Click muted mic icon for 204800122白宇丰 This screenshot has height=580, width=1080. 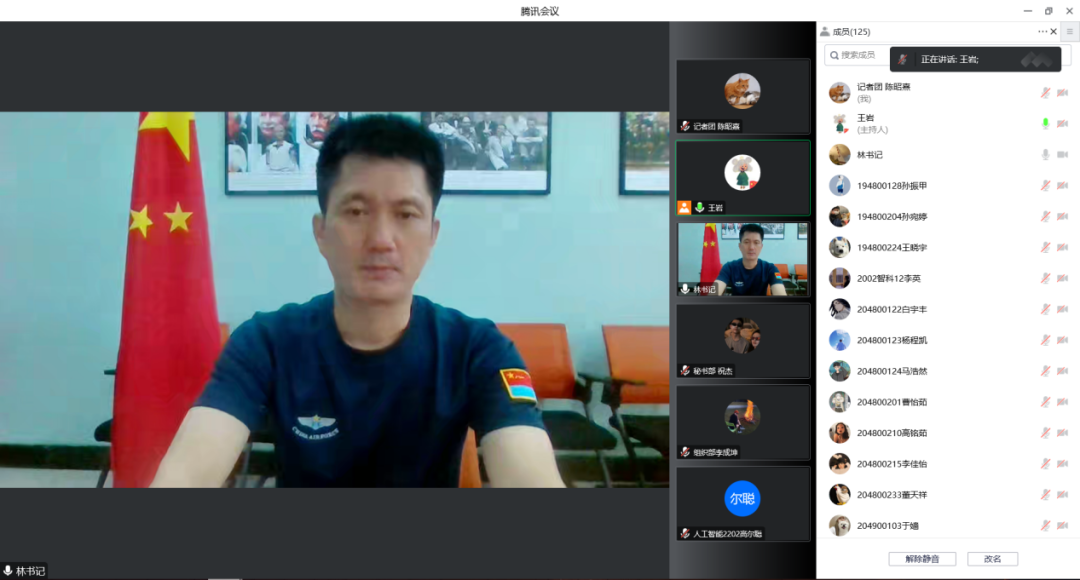1045,309
